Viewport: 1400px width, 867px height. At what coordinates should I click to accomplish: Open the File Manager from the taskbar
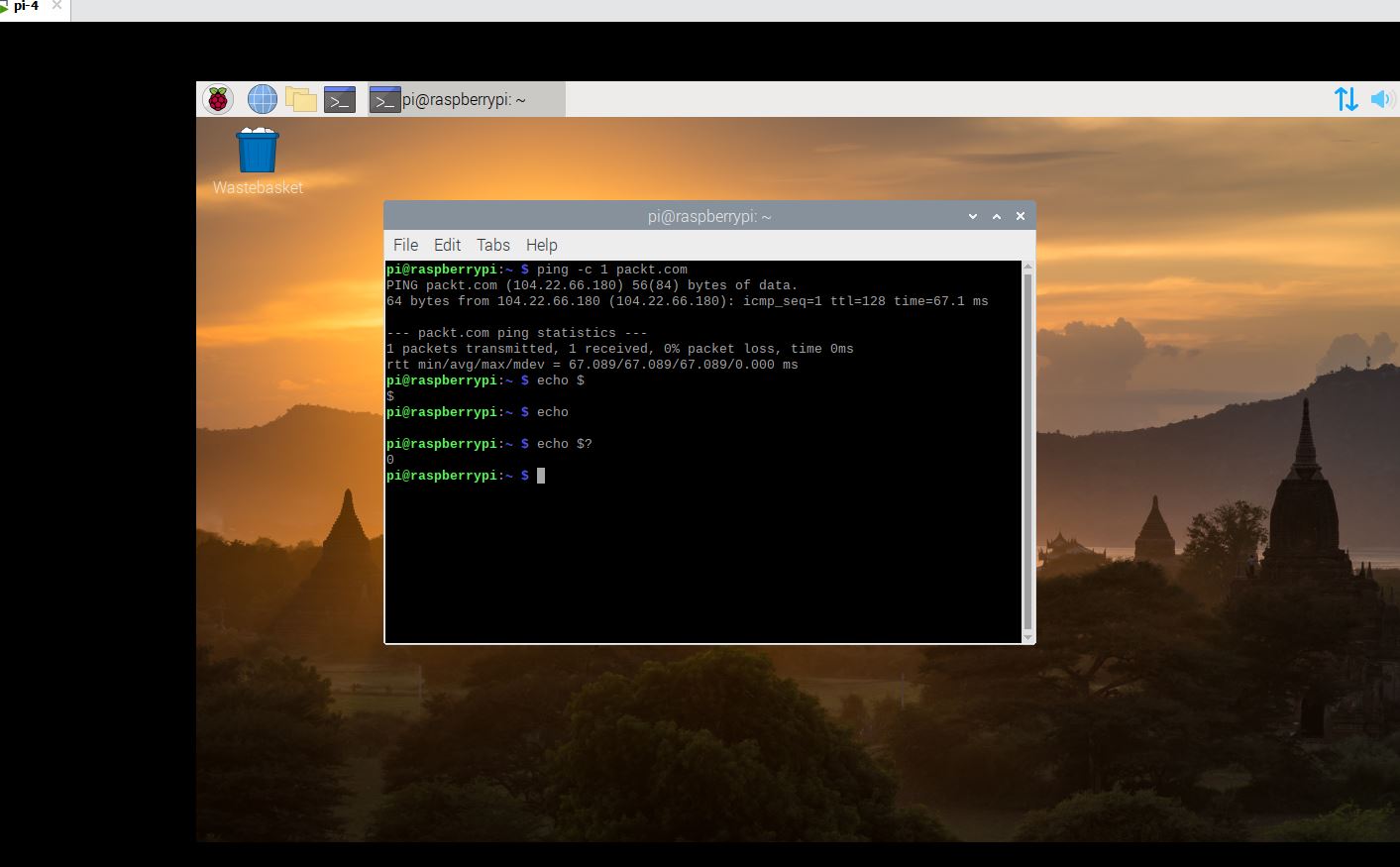click(x=301, y=98)
